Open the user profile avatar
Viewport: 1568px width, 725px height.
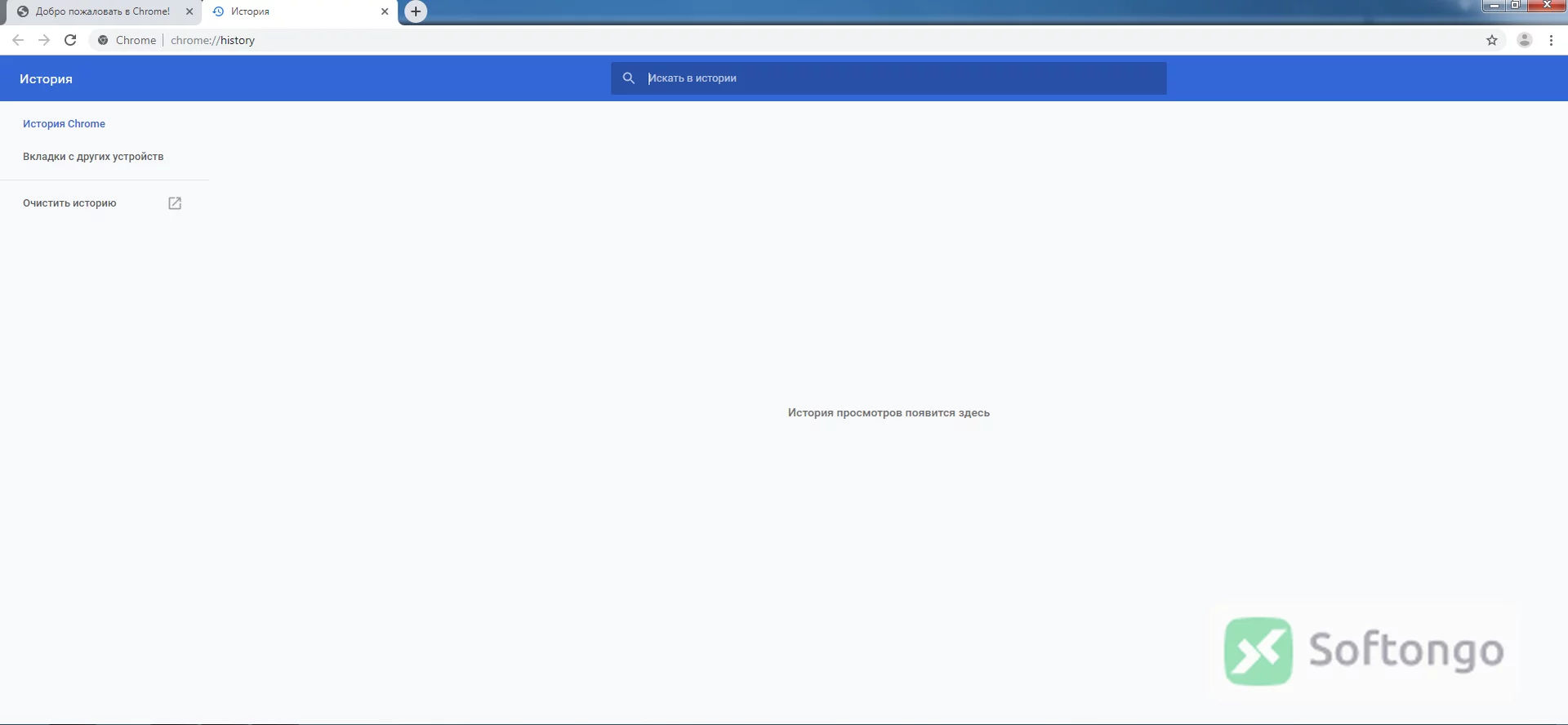[x=1525, y=40]
